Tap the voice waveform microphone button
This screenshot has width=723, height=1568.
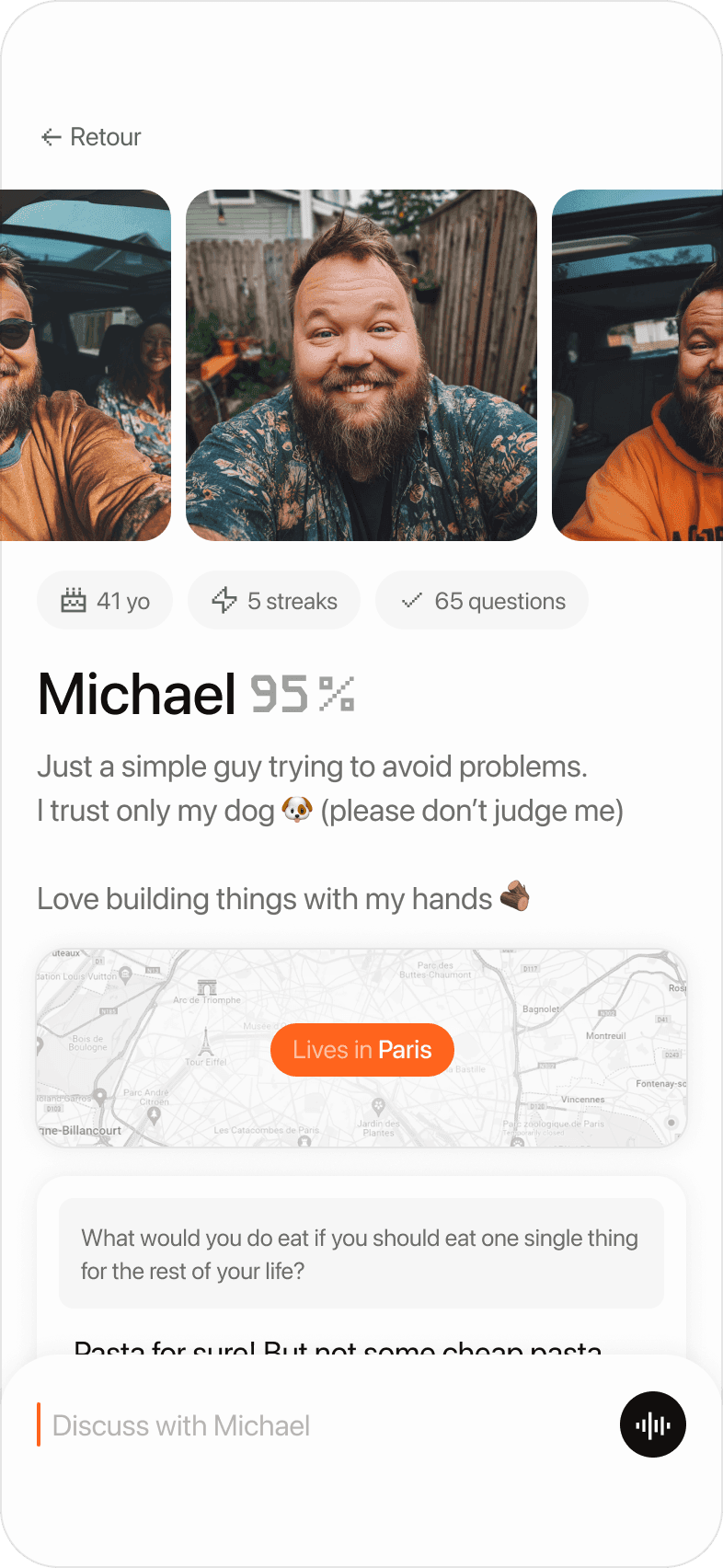coord(653,1424)
